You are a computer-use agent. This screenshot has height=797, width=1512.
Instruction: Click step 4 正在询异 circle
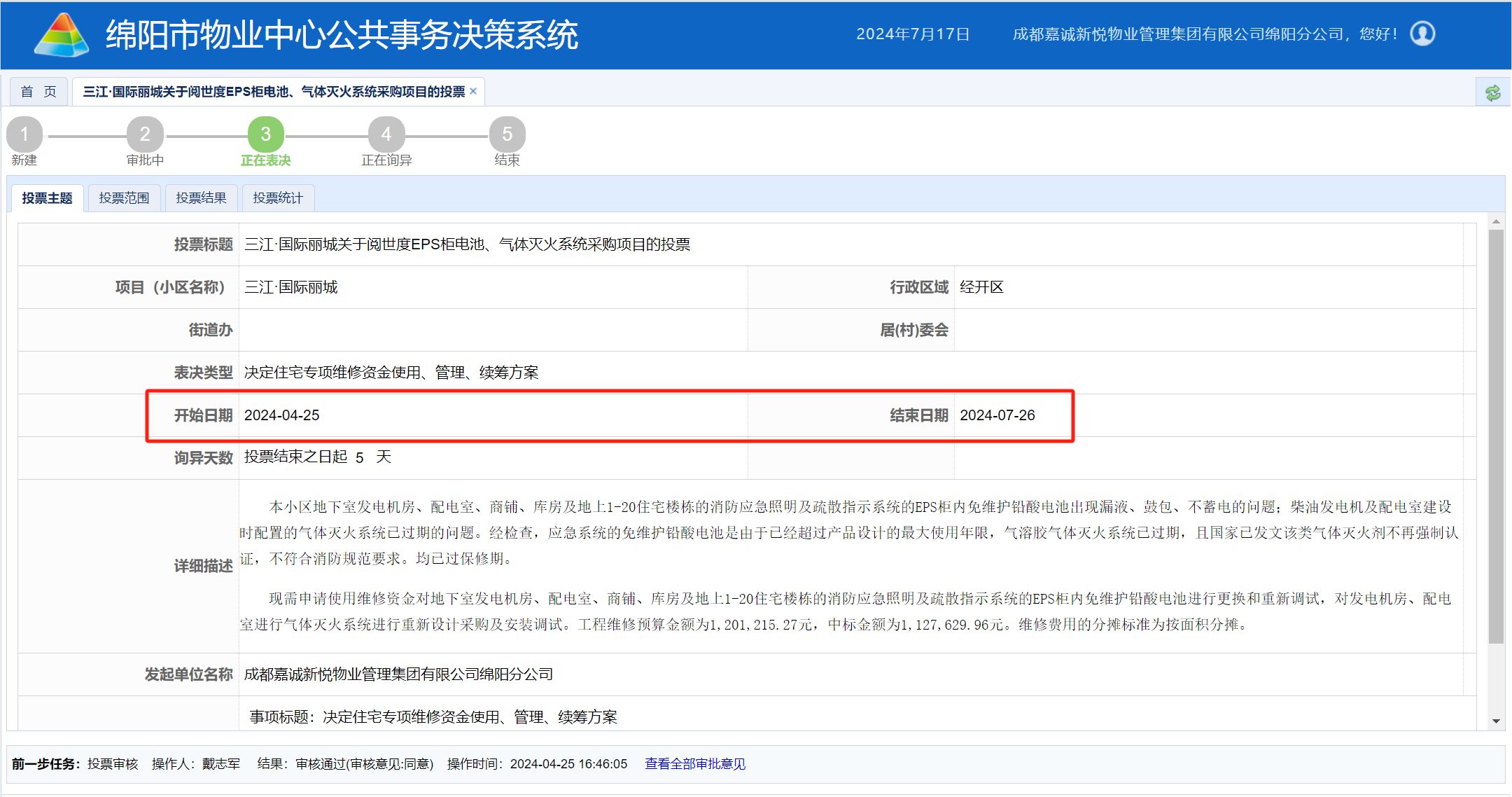pyautogui.click(x=386, y=134)
